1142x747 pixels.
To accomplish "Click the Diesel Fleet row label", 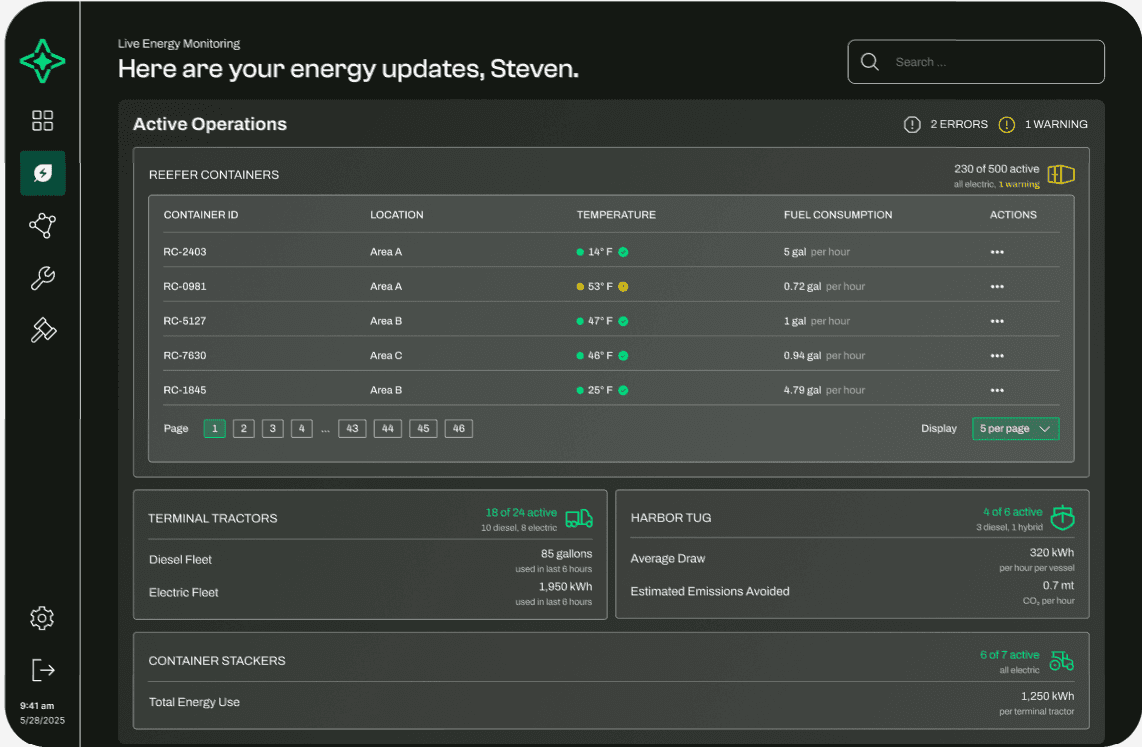I will (x=181, y=560).
